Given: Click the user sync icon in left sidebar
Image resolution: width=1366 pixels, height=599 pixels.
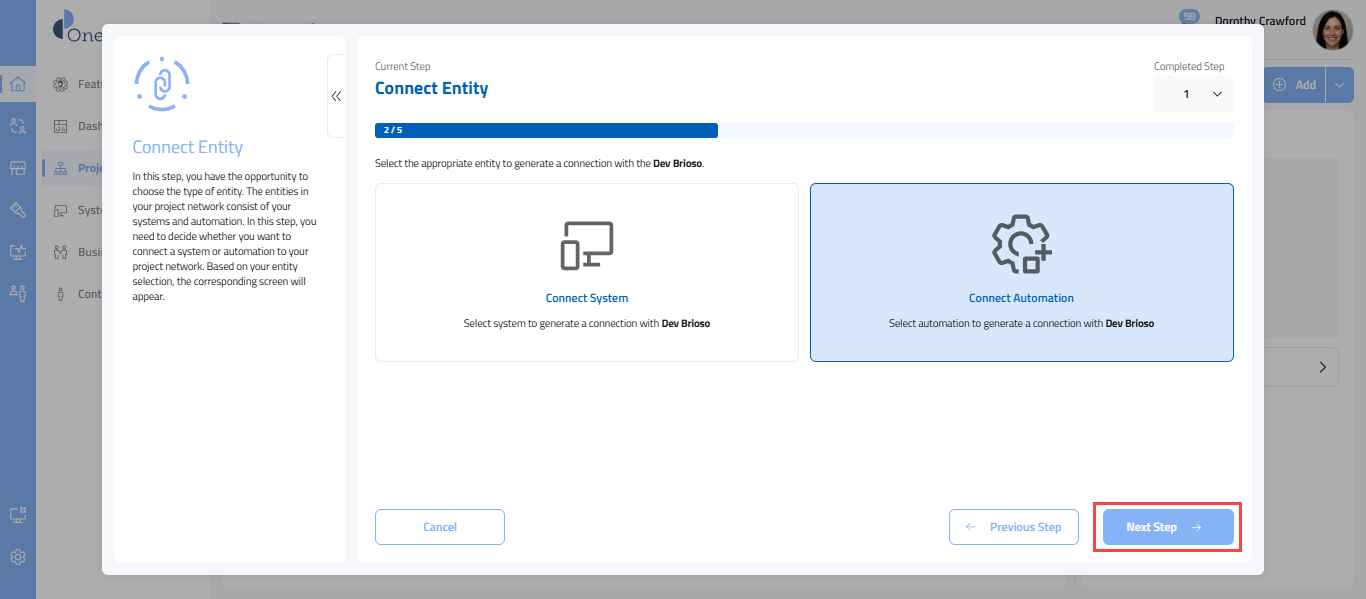Looking at the screenshot, I should (x=17, y=126).
